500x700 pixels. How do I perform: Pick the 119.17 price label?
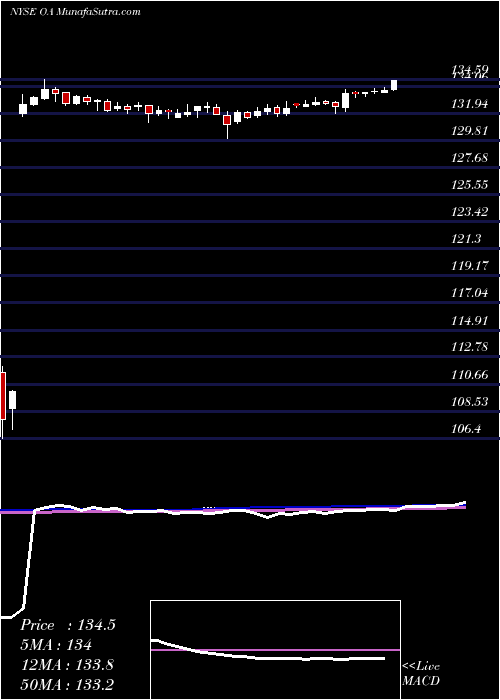(x=470, y=266)
